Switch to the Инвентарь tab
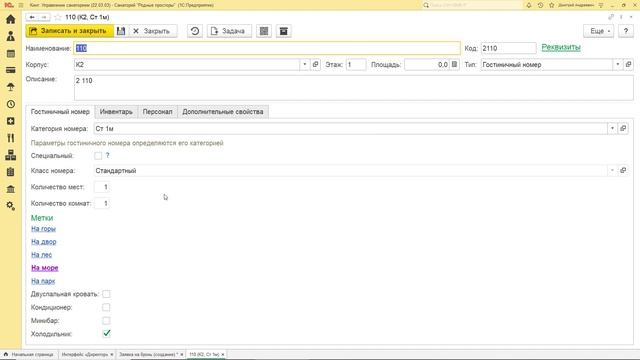 click(x=116, y=111)
